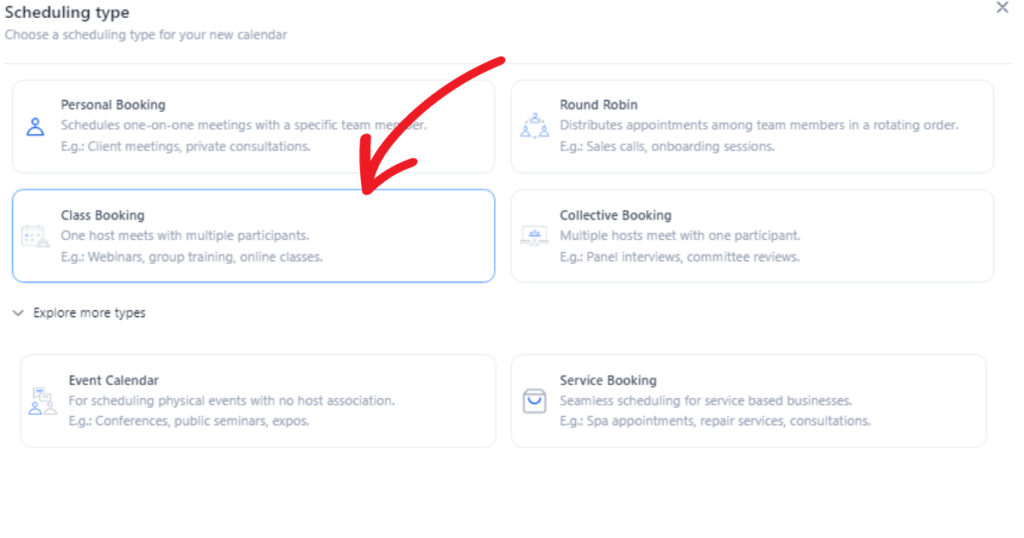Pick the Collective Booking title

pyautogui.click(x=615, y=215)
